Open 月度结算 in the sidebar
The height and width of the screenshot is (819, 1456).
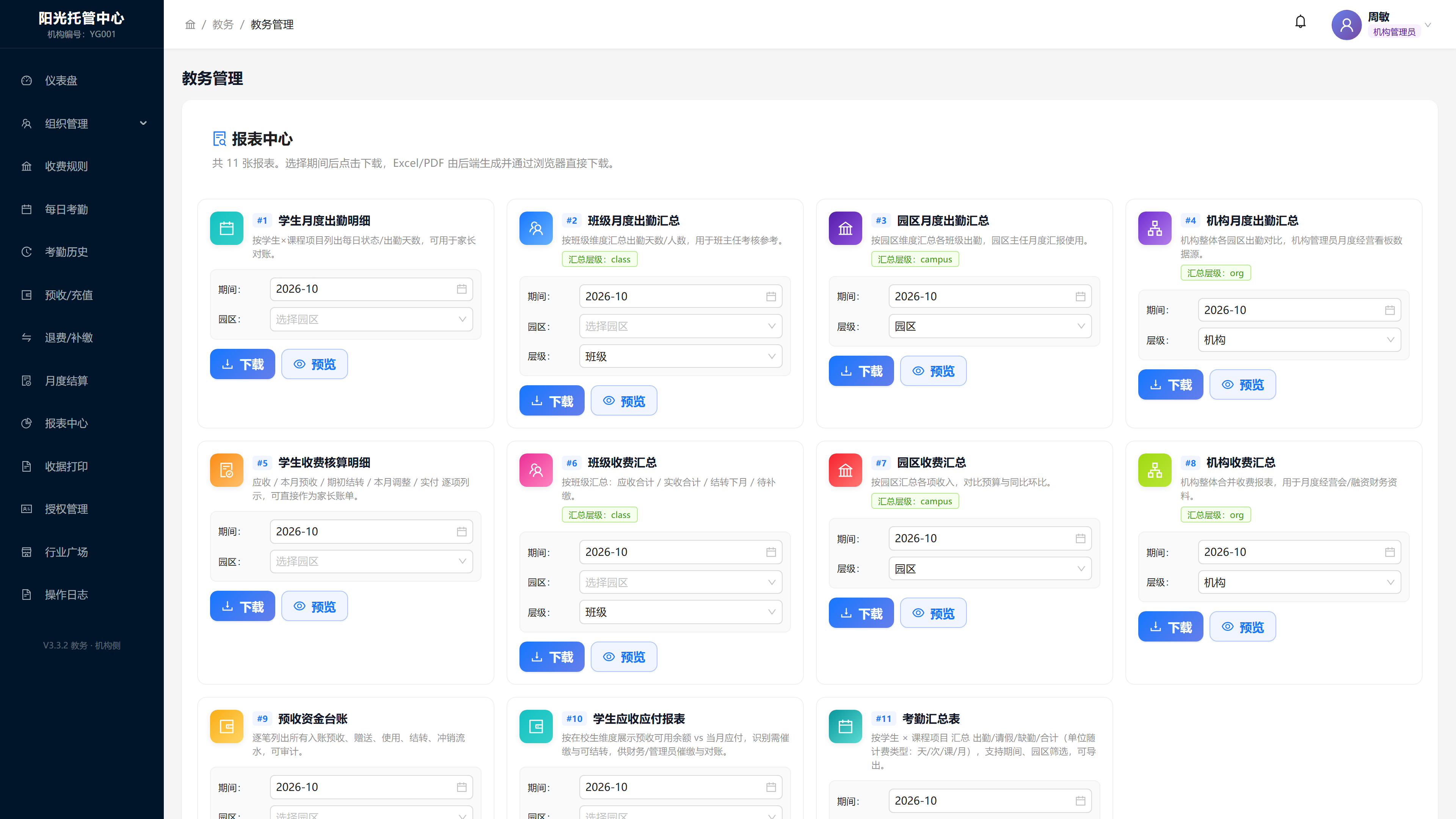(82, 380)
